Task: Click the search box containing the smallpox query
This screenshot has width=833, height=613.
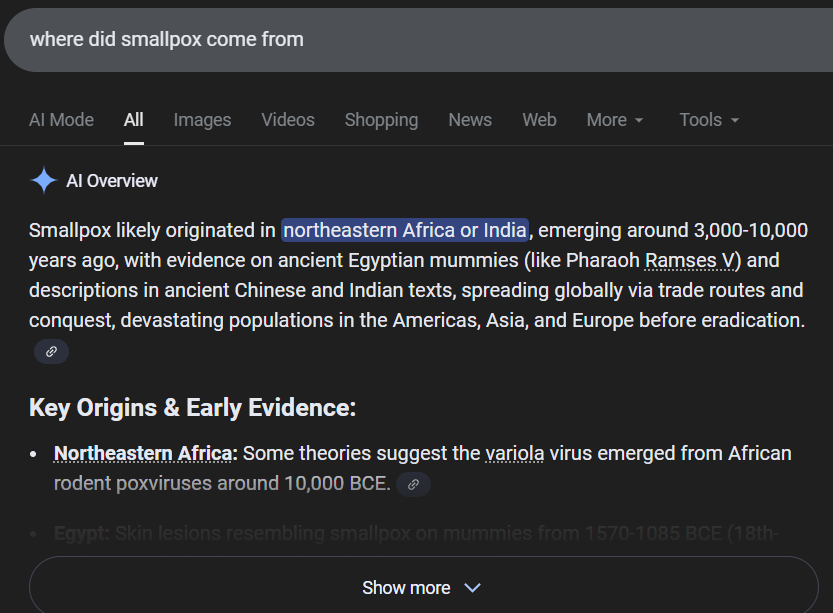Action: pyautogui.click(x=420, y=40)
